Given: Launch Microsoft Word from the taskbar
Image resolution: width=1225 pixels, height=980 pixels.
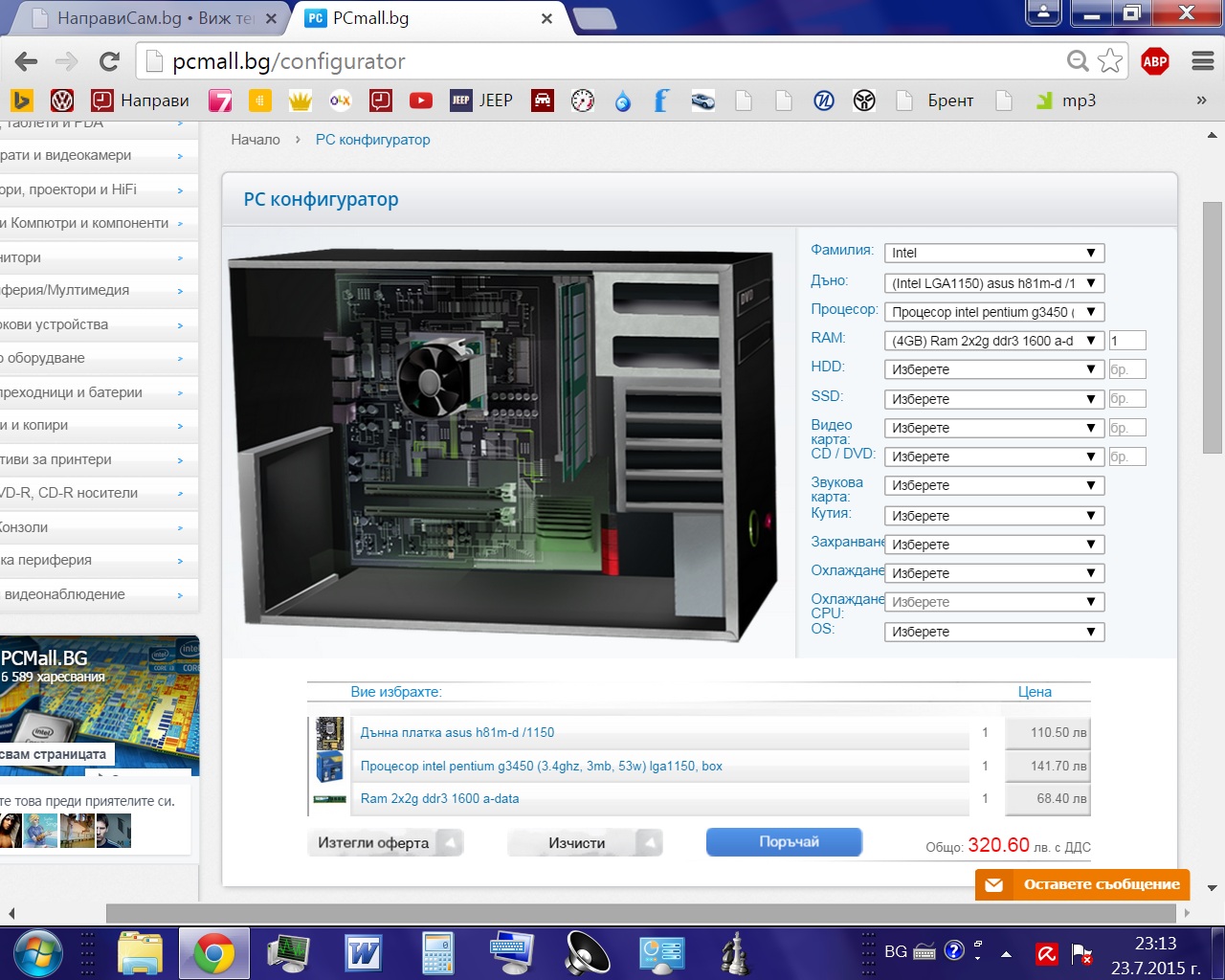Looking at the screenshot, I should click(364, 953).
